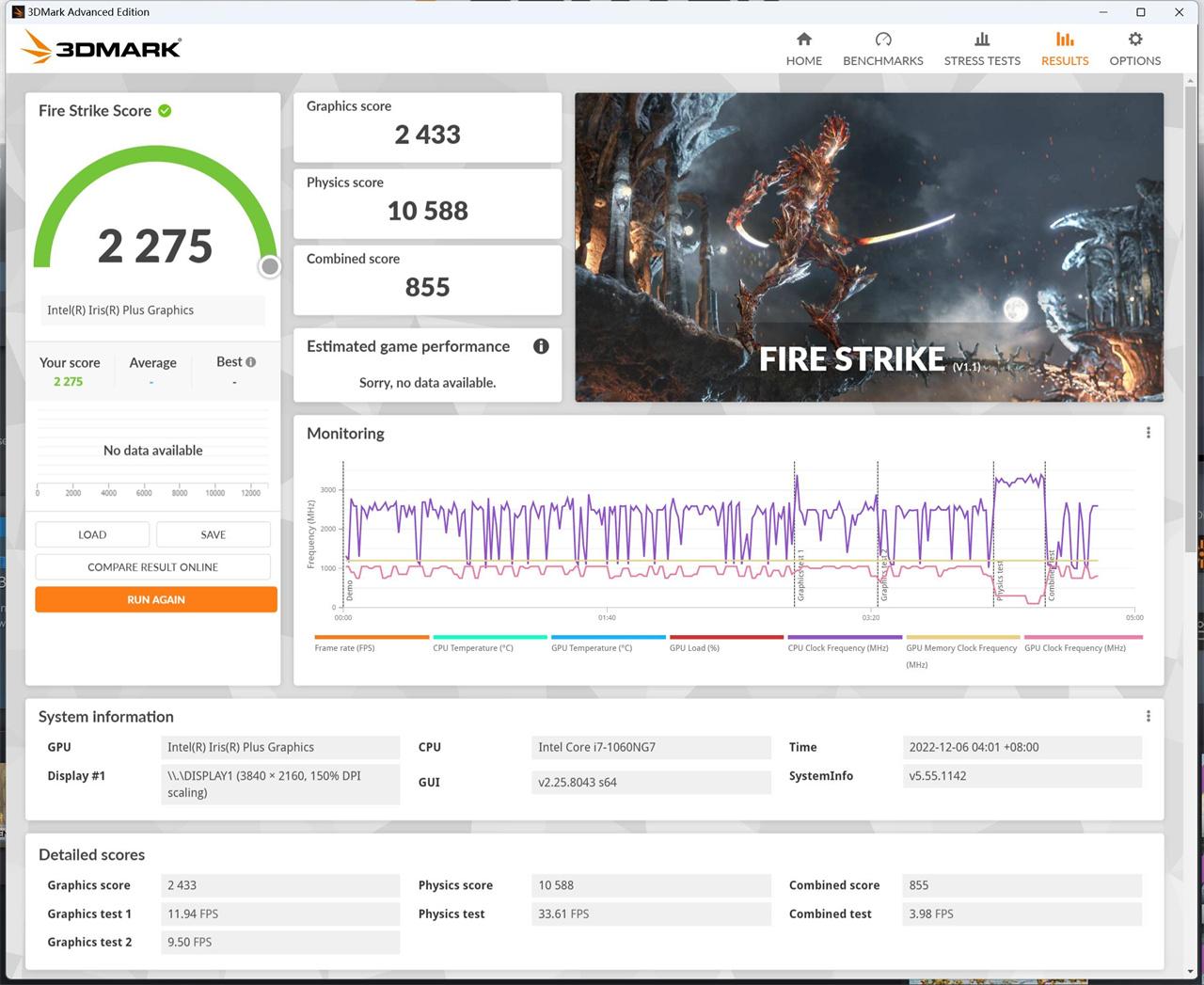Open the Monitoring panel three-dot menu

tap(1148, 433)
